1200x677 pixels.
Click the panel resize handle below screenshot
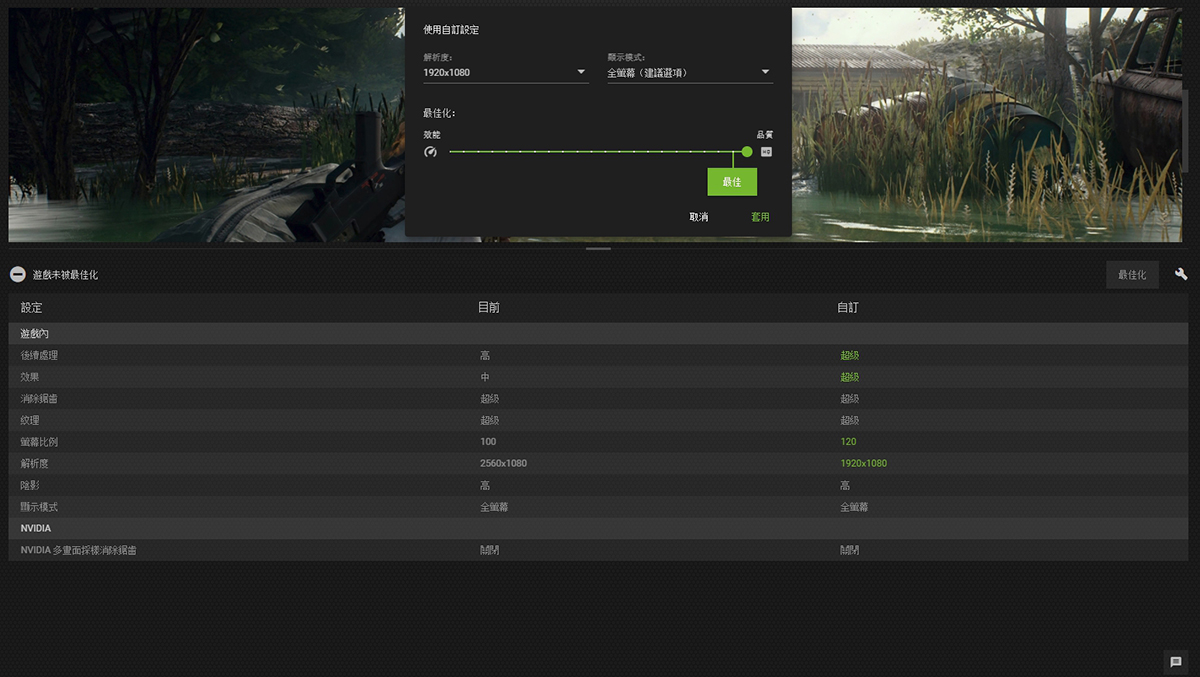coord(598,248)
